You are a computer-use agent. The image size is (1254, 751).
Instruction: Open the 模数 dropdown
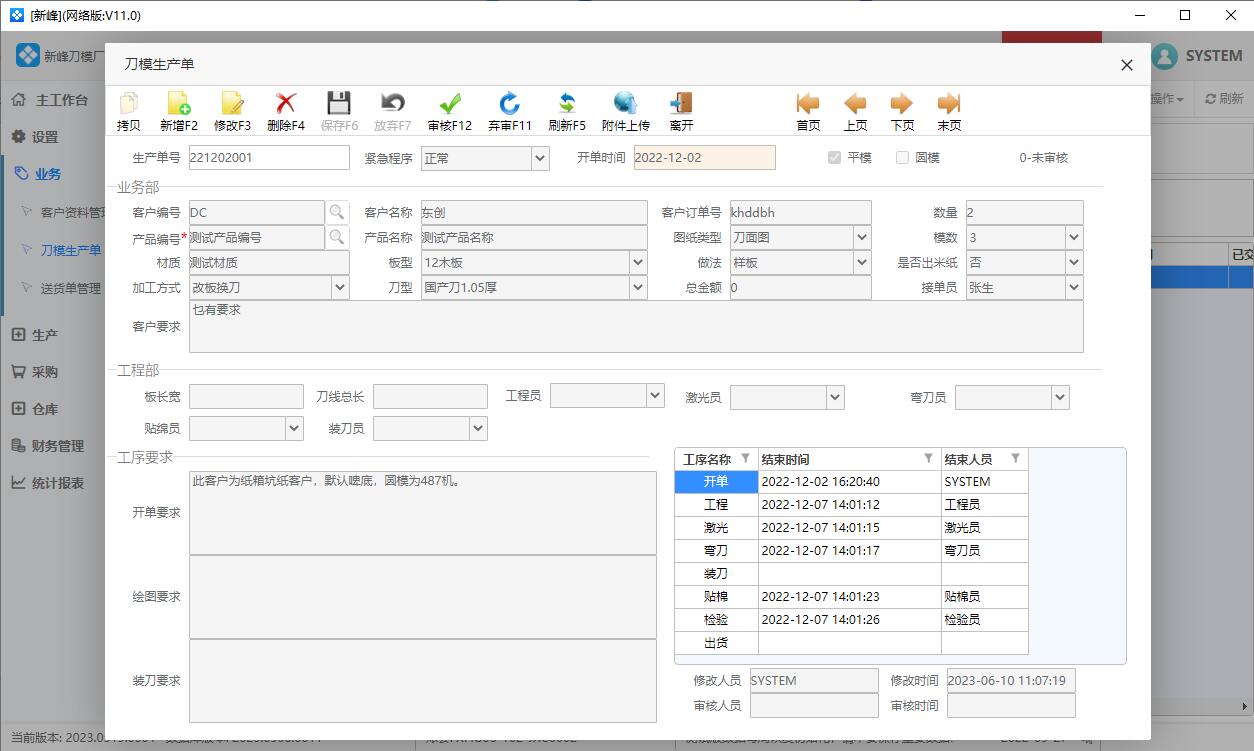tap(1074, 237)
